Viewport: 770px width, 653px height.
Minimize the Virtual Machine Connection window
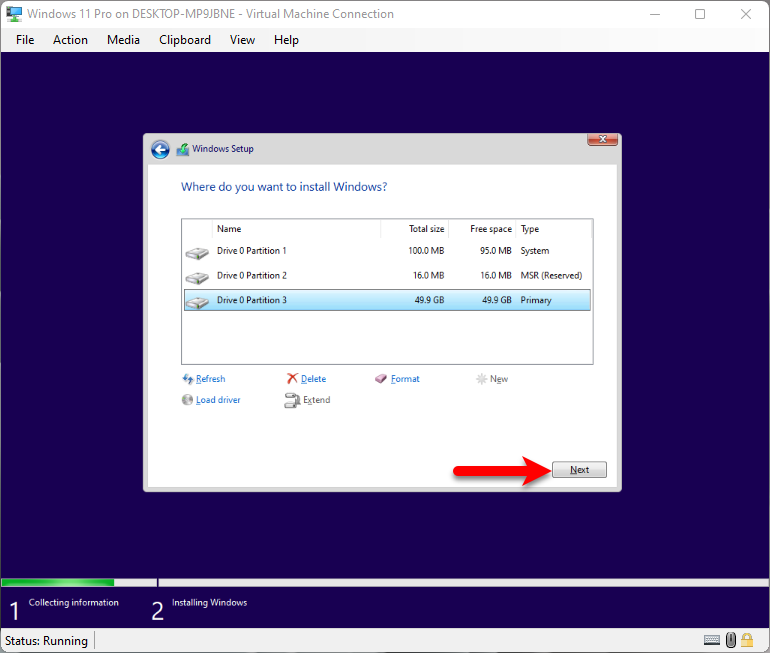[x=655, y=14]
